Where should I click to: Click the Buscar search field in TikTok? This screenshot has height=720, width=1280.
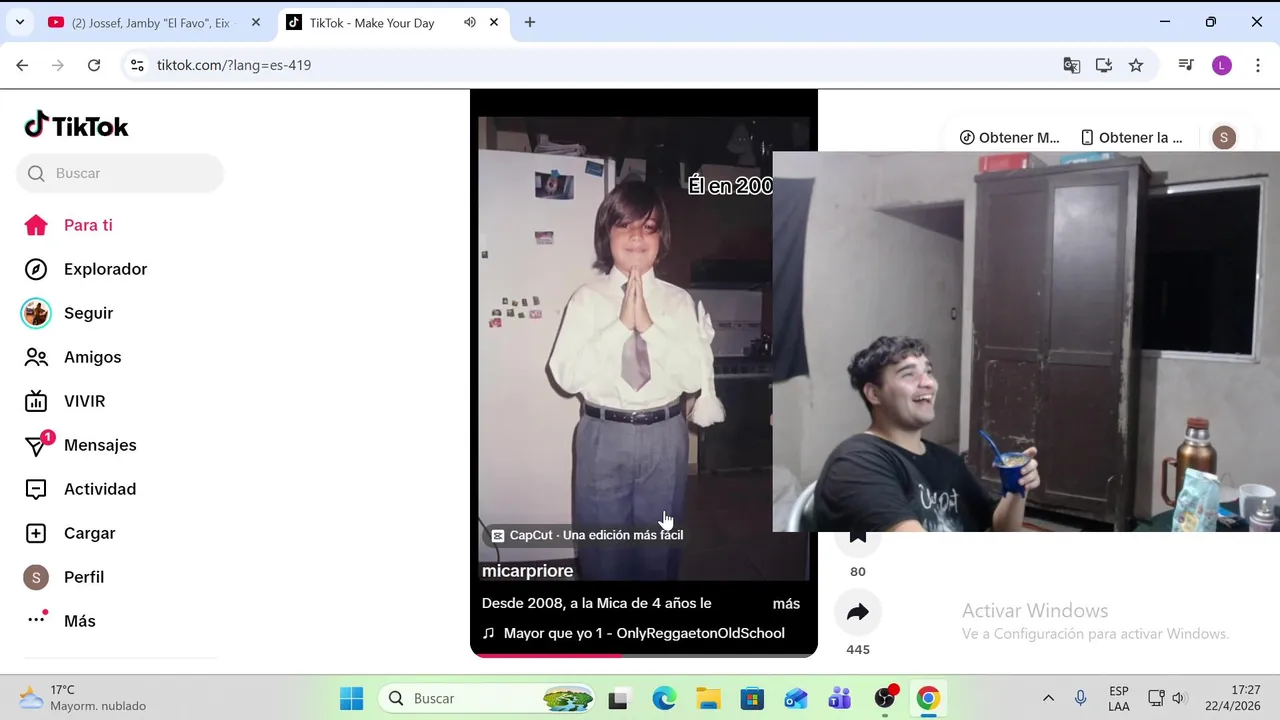point(120,173)
